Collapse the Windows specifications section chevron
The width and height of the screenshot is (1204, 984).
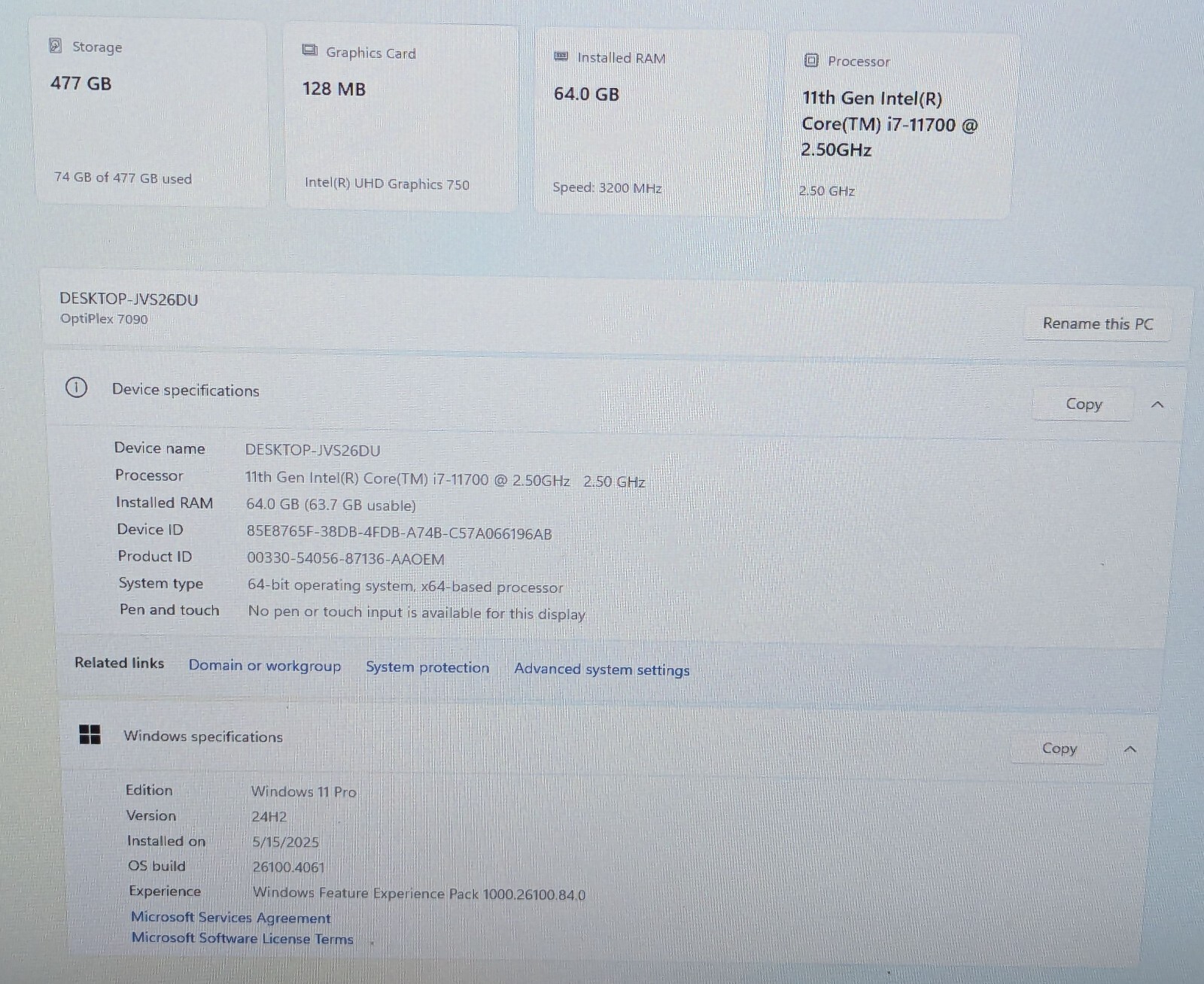point(1130,749)
